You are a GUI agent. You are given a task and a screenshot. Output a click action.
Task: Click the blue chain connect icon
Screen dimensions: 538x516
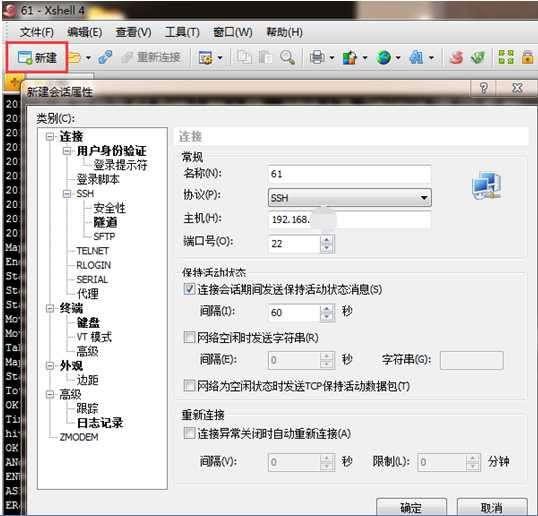point(105,57)
